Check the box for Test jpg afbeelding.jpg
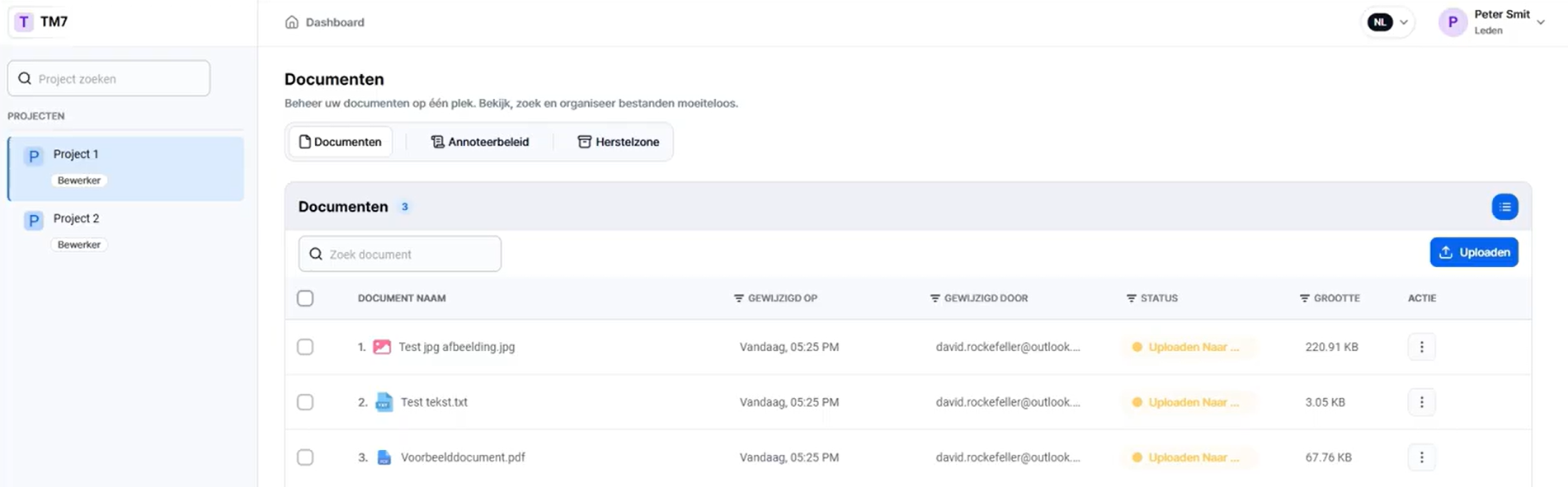This screenshot has width=1568, height=487. (x=305, y=347)
